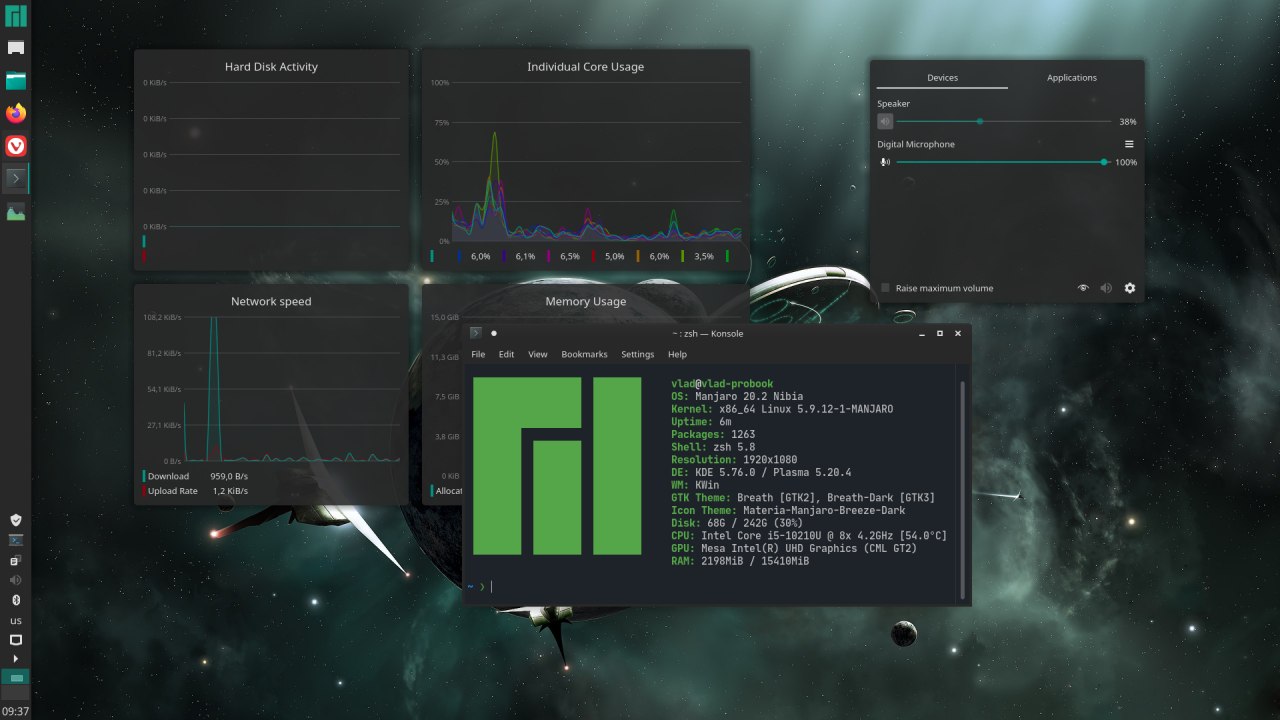Open the Bluetooth tray icon
This screenshot has height=720, width=1280.
coord(16,600)
